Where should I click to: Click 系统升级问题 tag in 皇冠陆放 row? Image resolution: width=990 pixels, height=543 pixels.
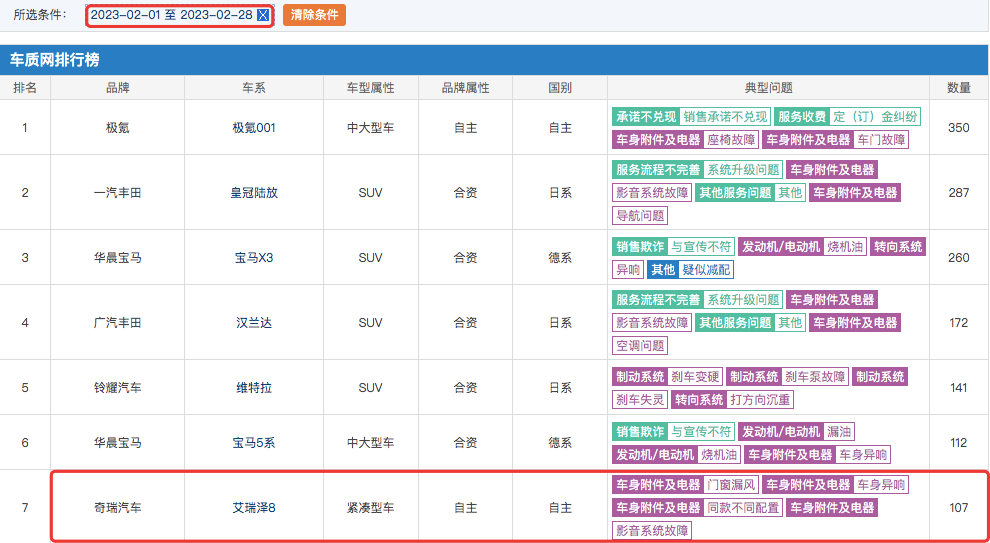pos(743,170)
